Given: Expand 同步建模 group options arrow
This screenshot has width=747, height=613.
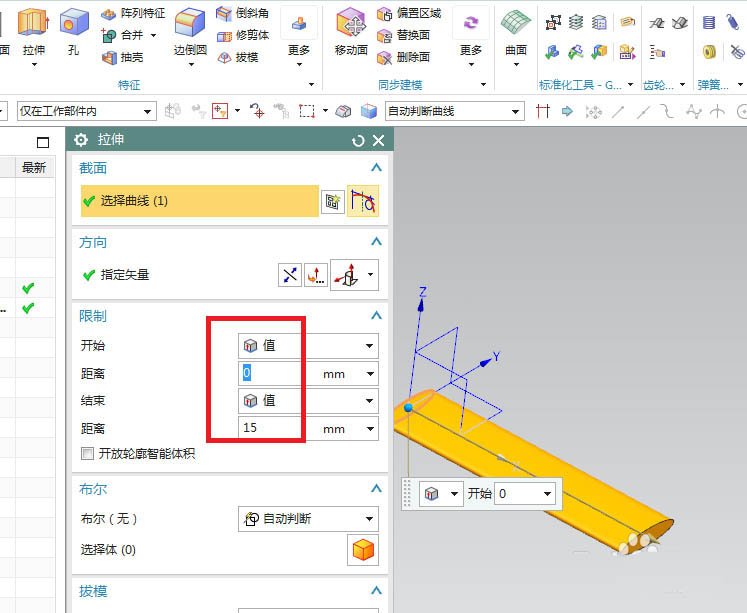Looking at the screenshot, I should tap(483, 85).
